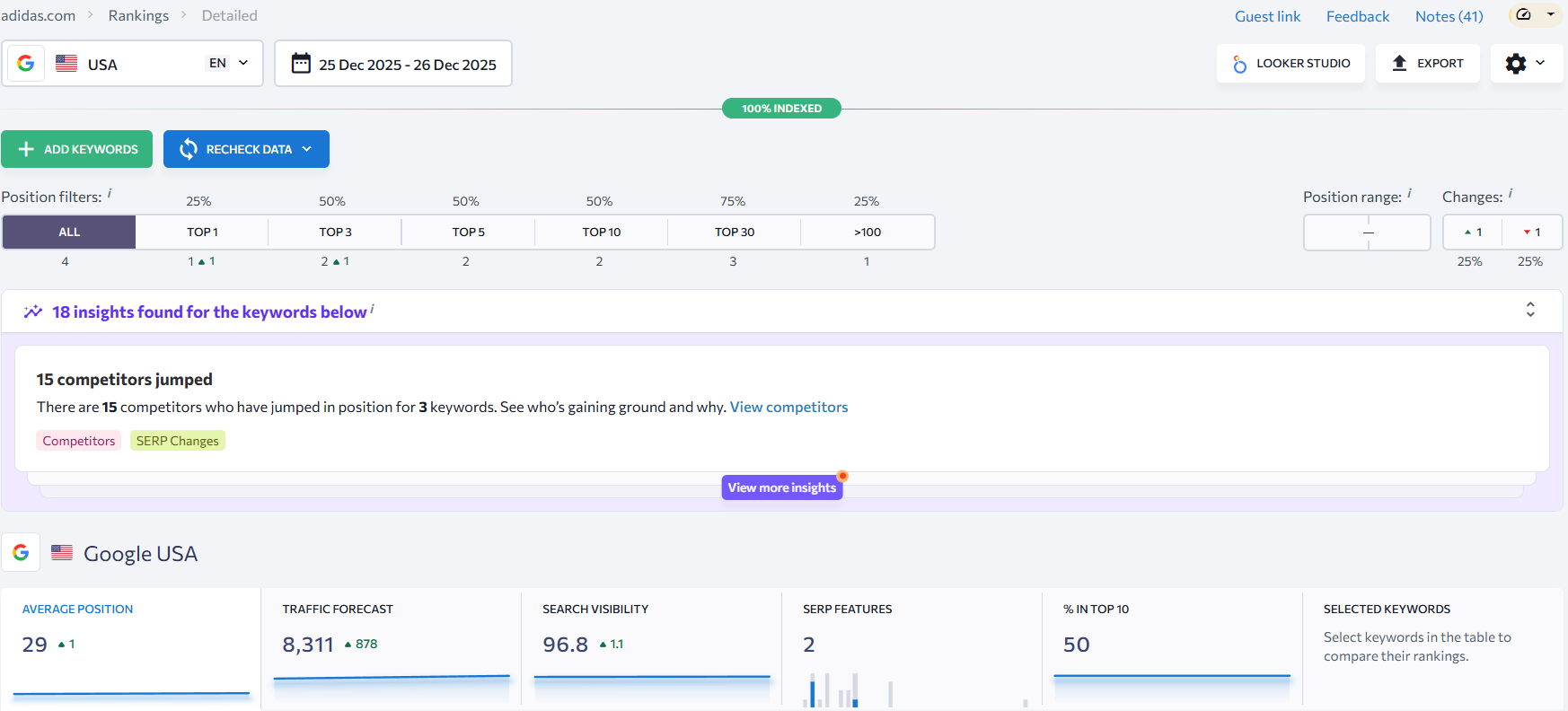Screen dimensions: 1568x711
Task: Click the insights trend line icon
Action: tap(33, 312)
